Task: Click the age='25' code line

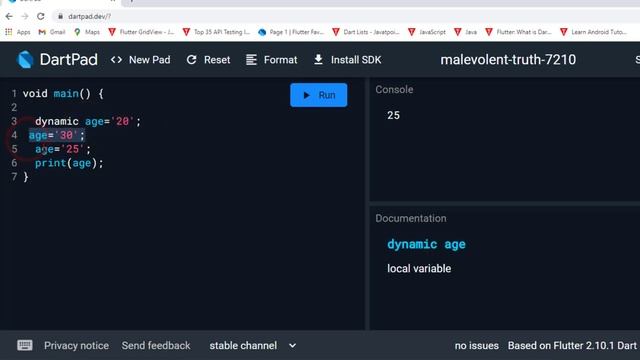Action: [x=63, y=149]
